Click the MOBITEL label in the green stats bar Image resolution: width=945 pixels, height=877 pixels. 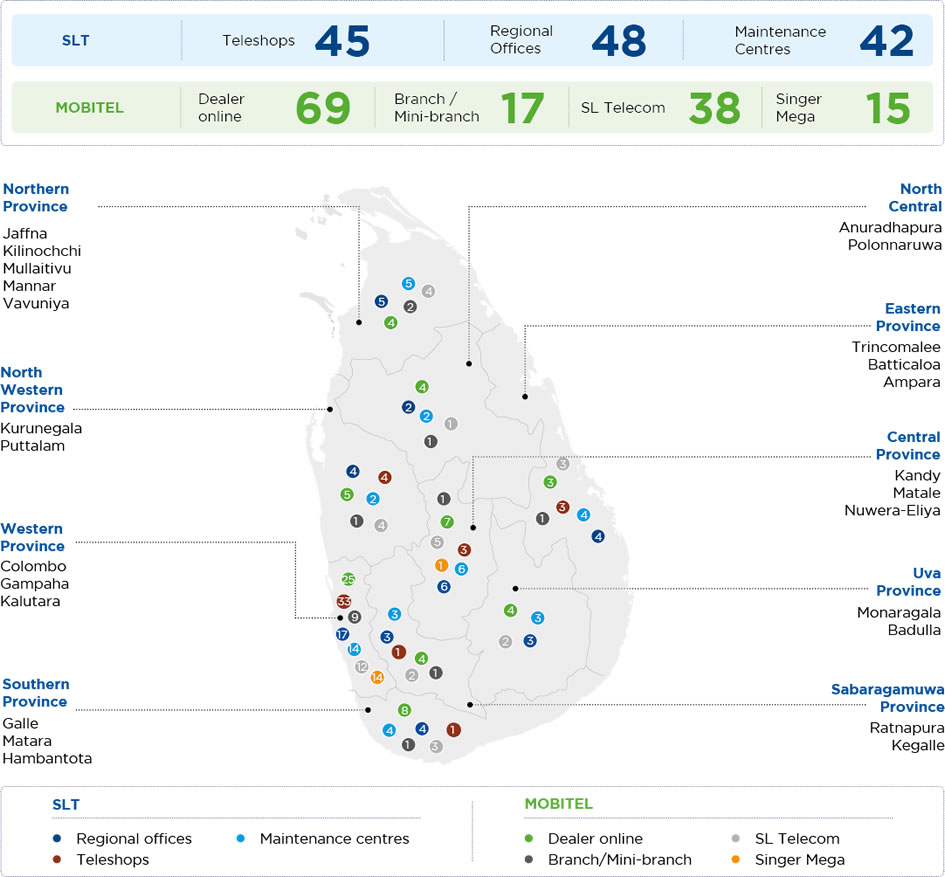(x=89, y=108)
